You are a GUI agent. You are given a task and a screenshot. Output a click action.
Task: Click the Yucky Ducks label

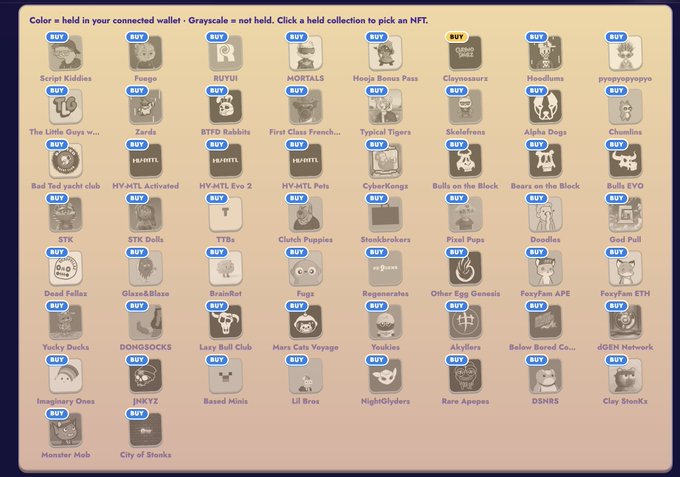click(65, 347)
